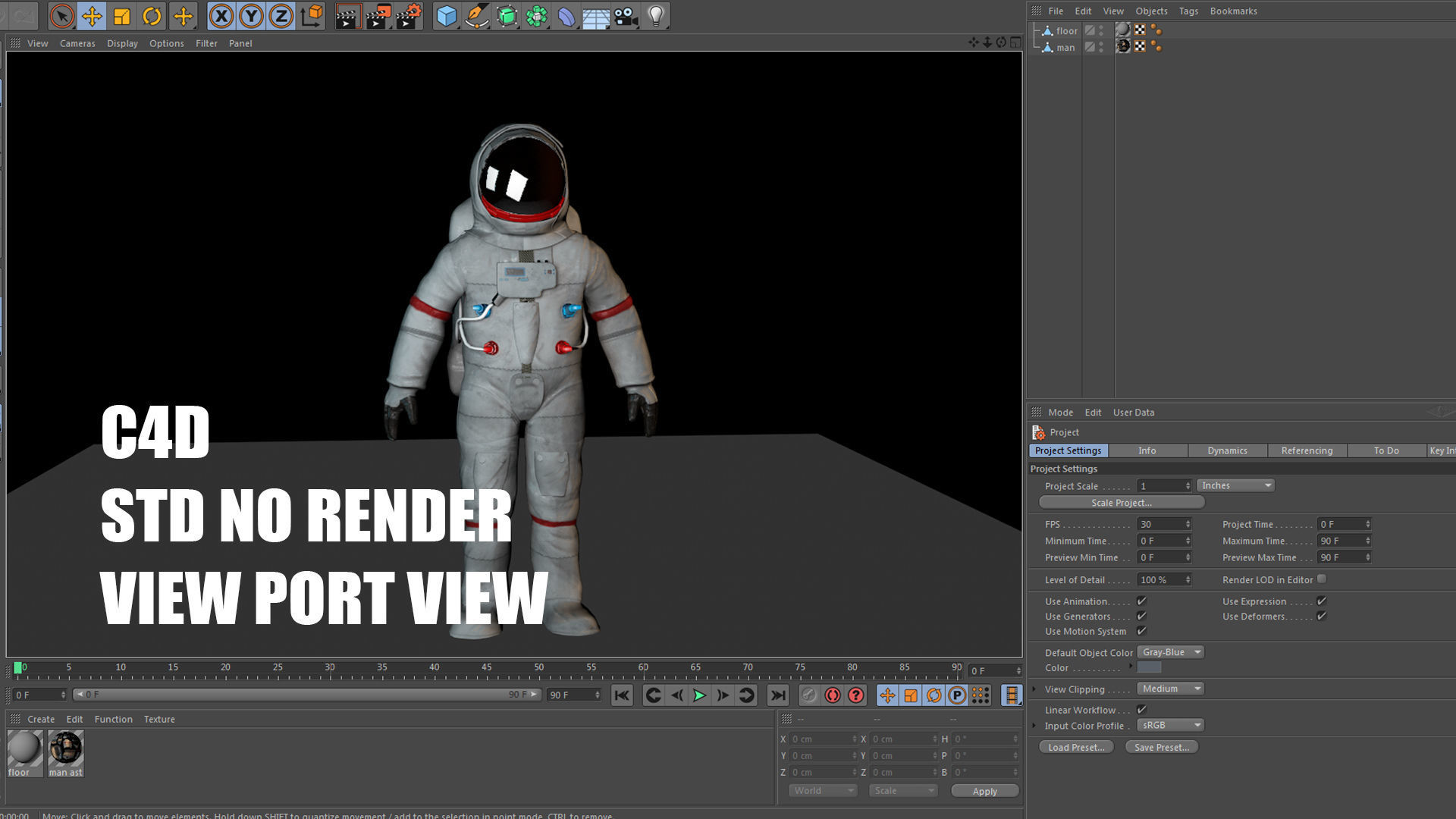Add a light object
Screen dimensions: 1456x819
[x=656, y=16]
